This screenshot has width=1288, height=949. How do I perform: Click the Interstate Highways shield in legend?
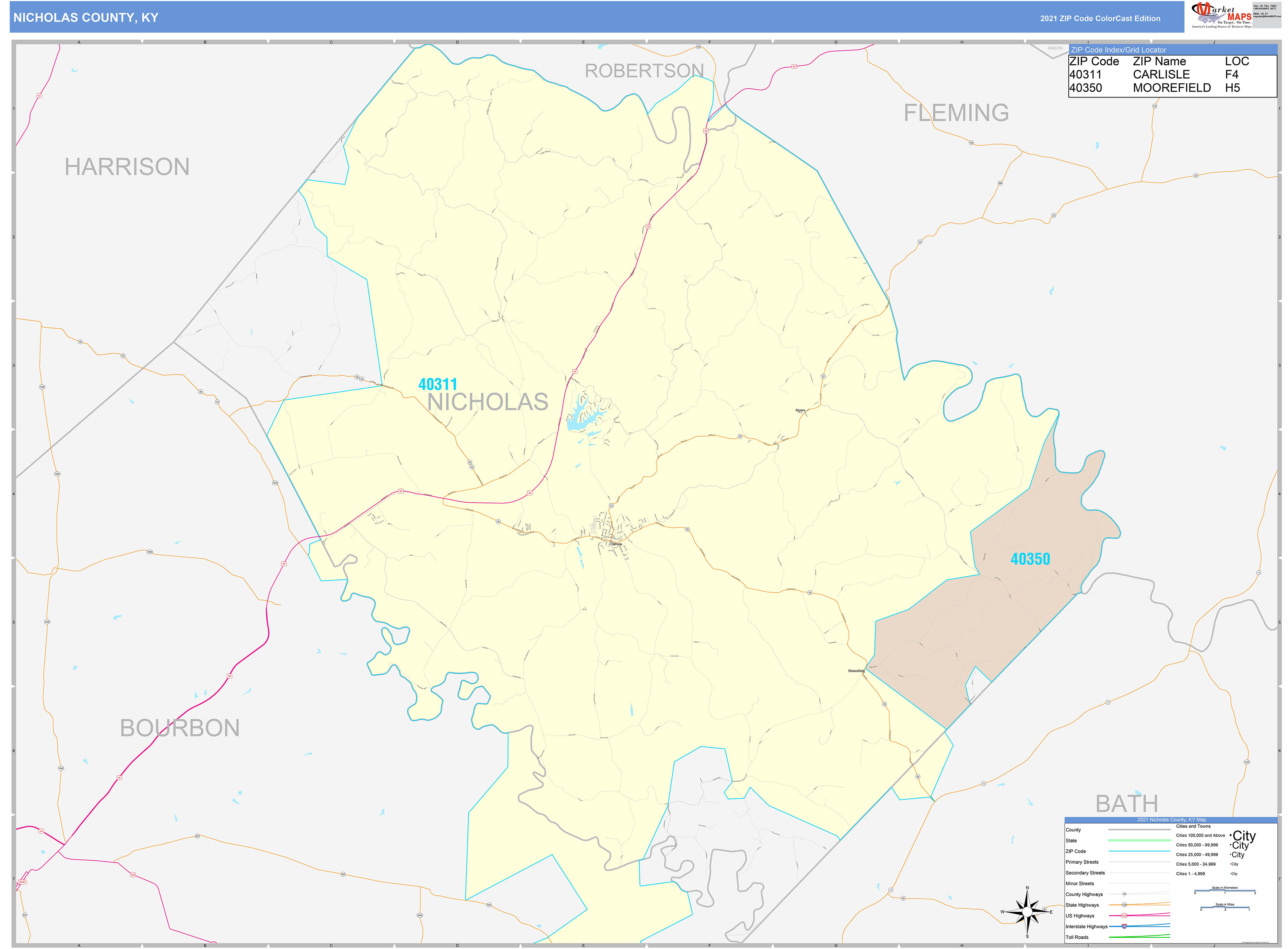pyautogui.click(x=1124, y=926)
